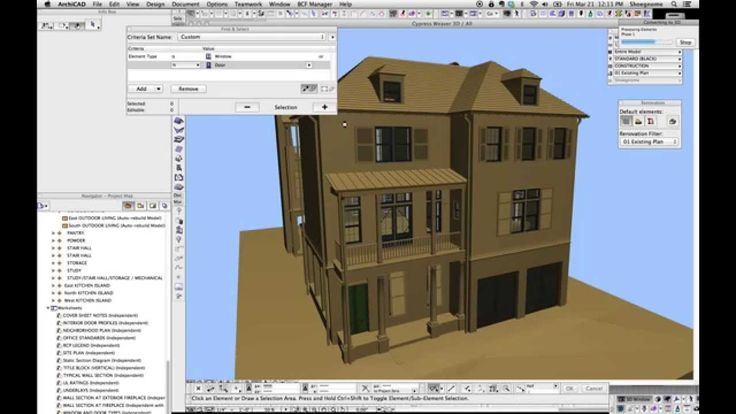Open the Add button's dropdown arrow
The width and height of the screenshot is (736, 414).
[159, 89]
